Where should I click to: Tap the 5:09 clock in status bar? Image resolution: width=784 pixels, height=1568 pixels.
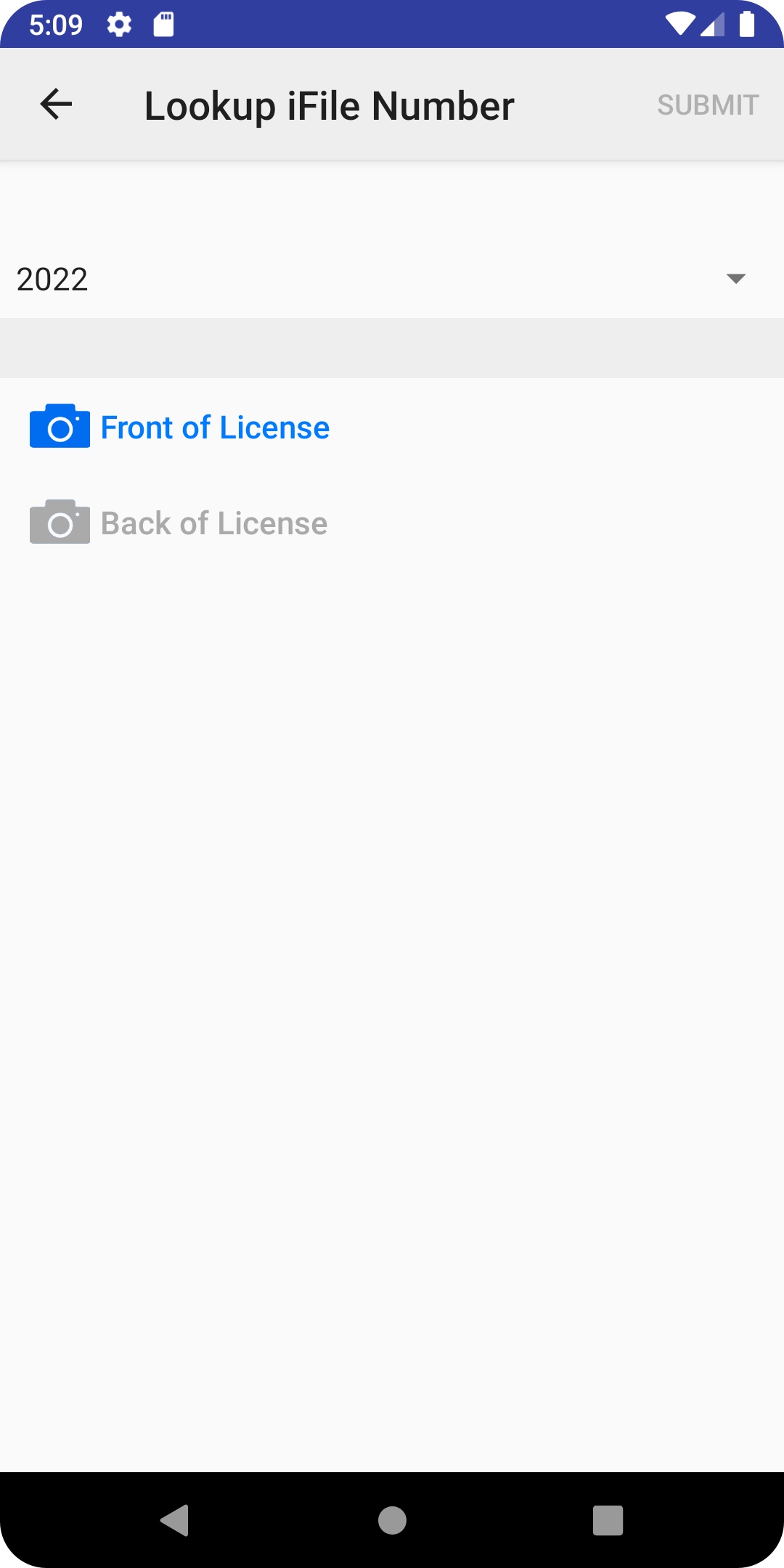click(56, 25)
